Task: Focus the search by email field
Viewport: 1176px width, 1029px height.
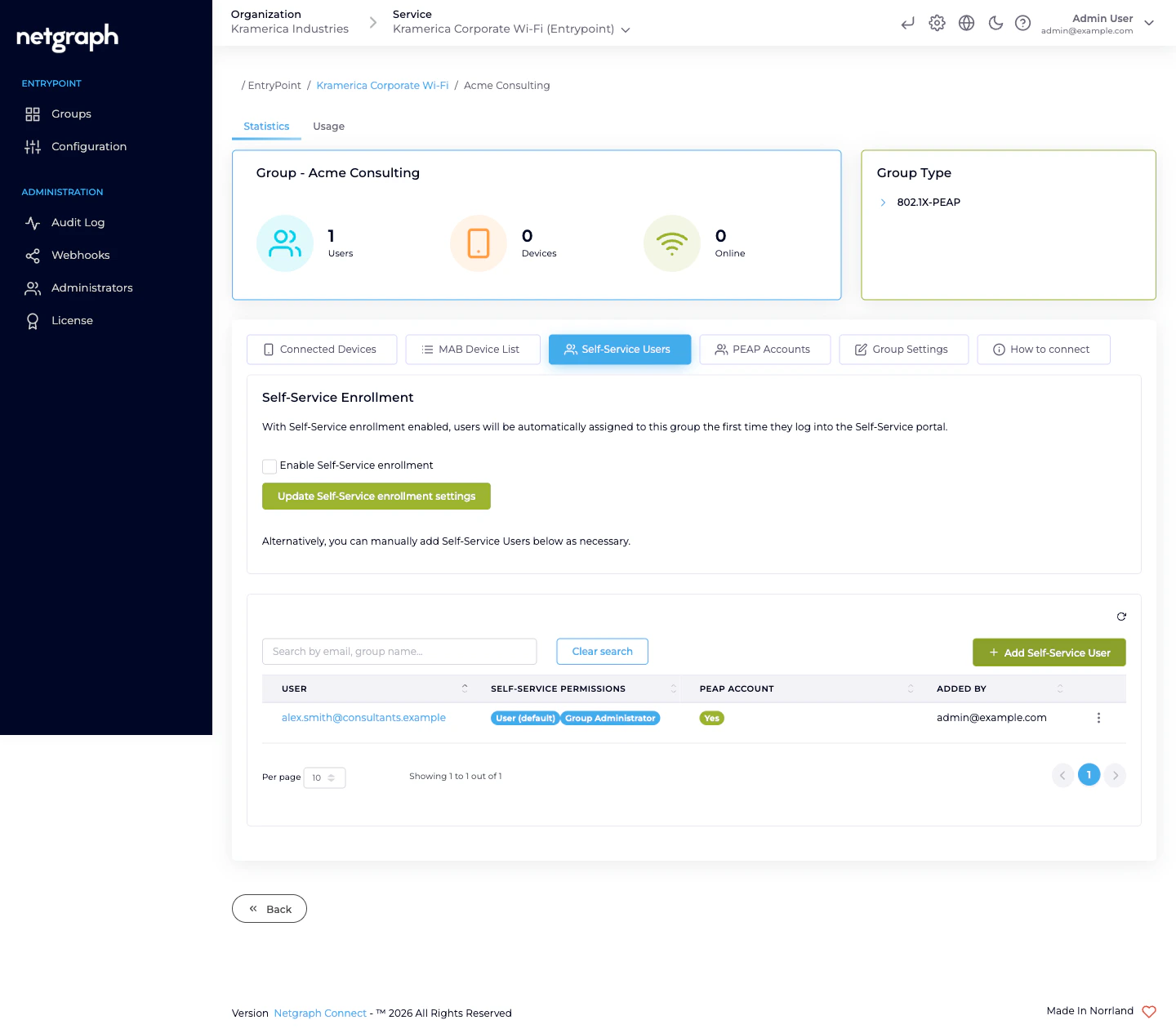Action: (399, 652)
